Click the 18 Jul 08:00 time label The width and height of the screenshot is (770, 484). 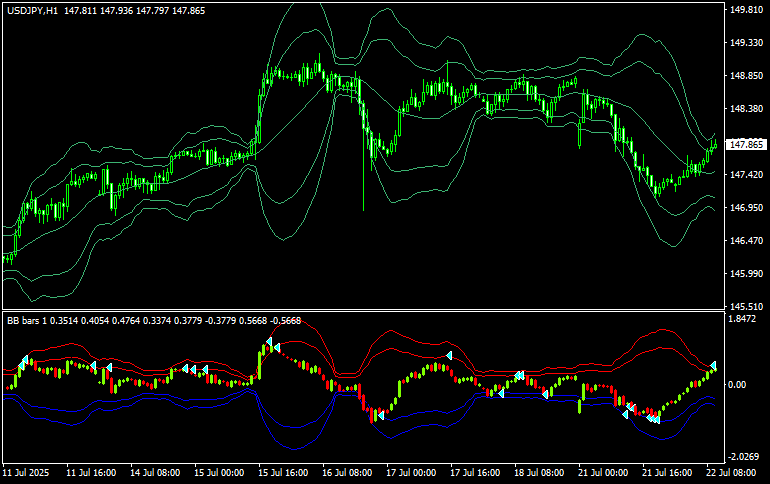[539, 473]
